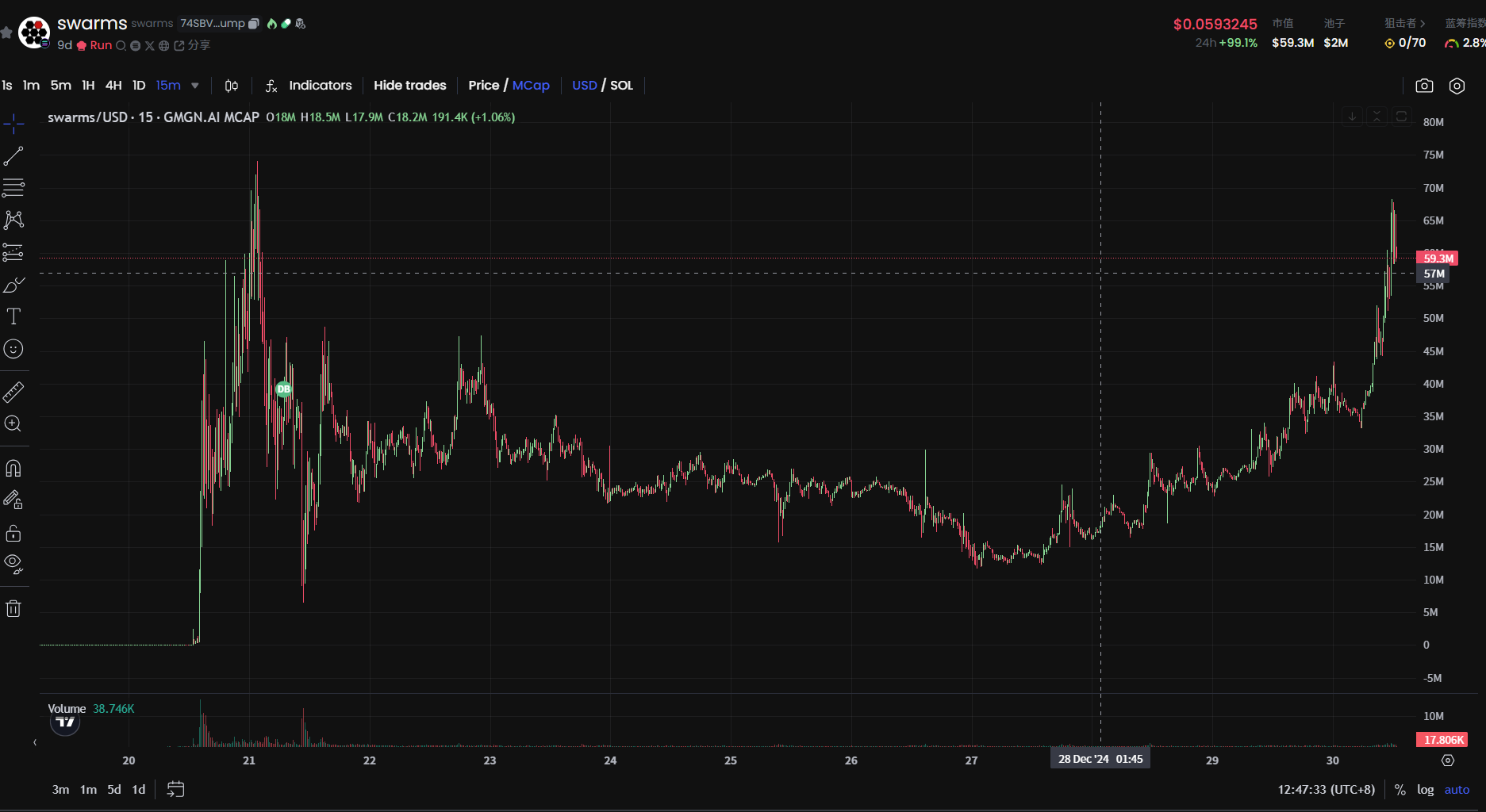Screen dimensions: 1486x812
Task: Hide all drawings using eye icon
Action: click(13, 564)
